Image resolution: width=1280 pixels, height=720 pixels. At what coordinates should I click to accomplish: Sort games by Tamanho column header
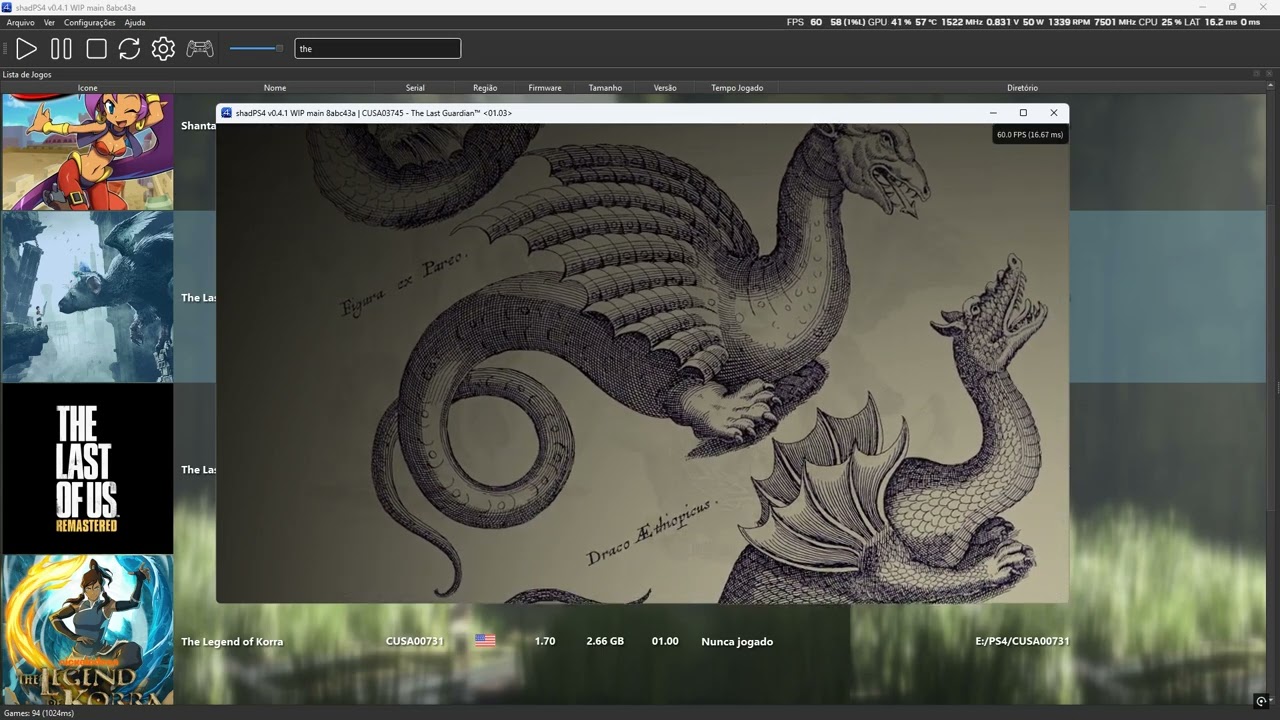(x=605, y=88)
